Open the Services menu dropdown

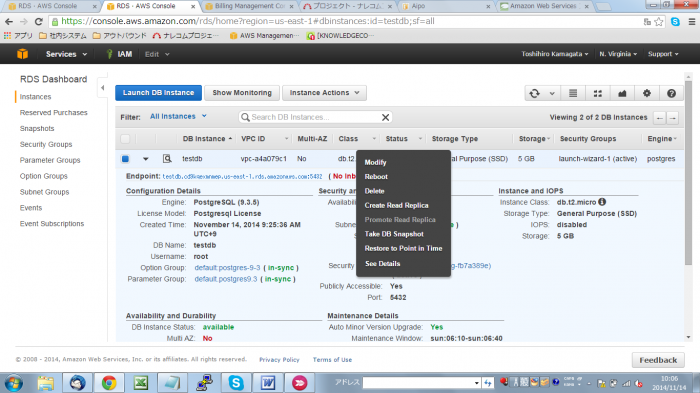[x=66, y=54]
